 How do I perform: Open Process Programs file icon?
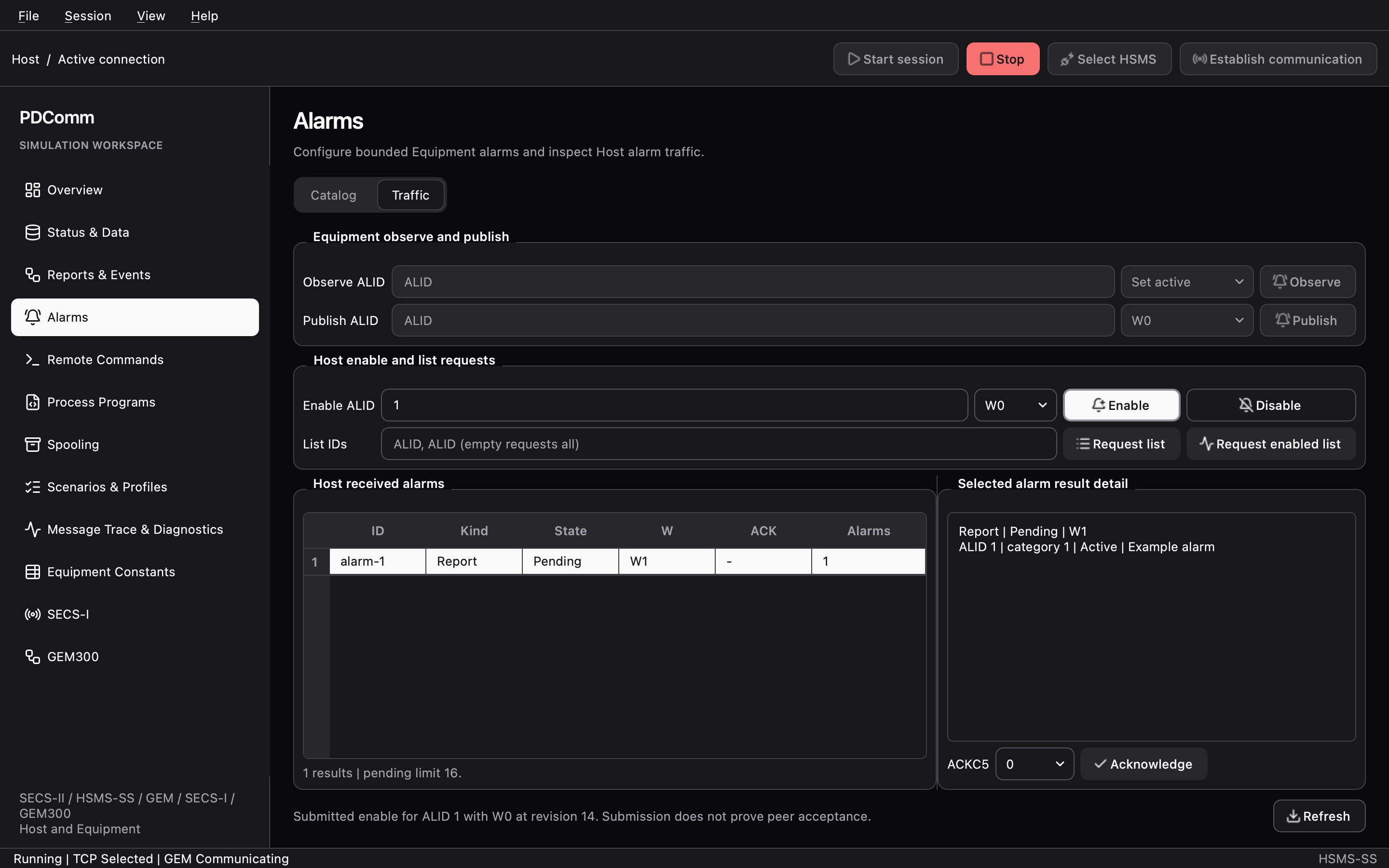(x=33, y=403)
